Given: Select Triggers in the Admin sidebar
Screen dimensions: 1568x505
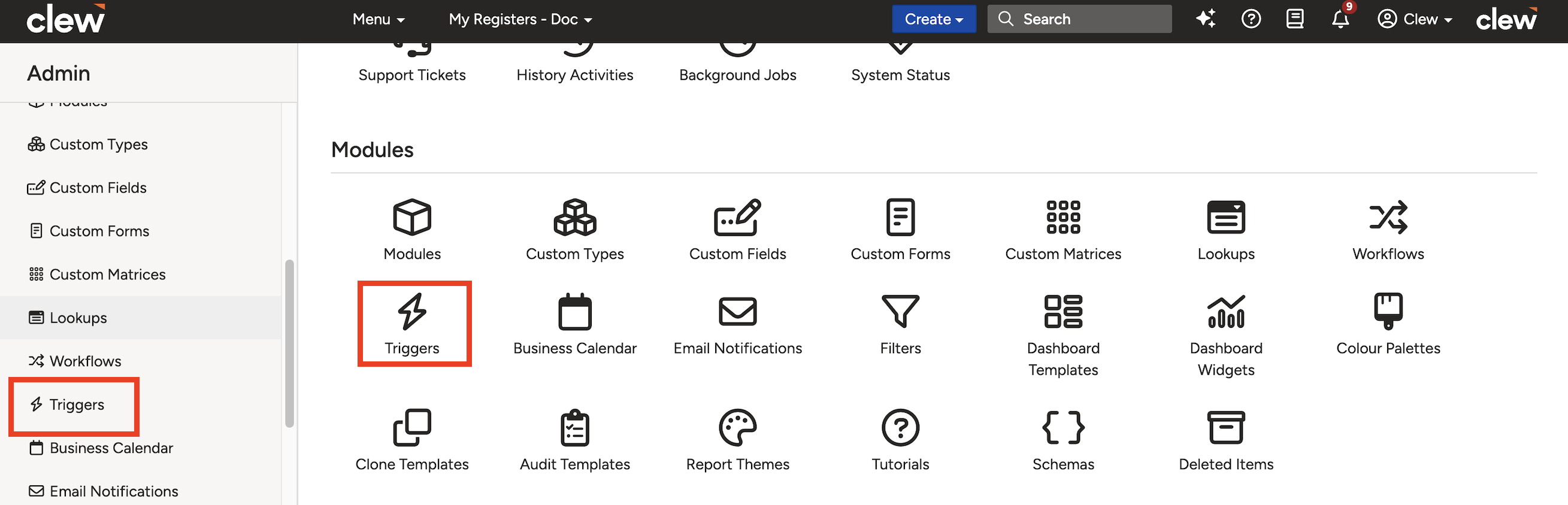Looking at the screenshot, I should tap(67, 404).
